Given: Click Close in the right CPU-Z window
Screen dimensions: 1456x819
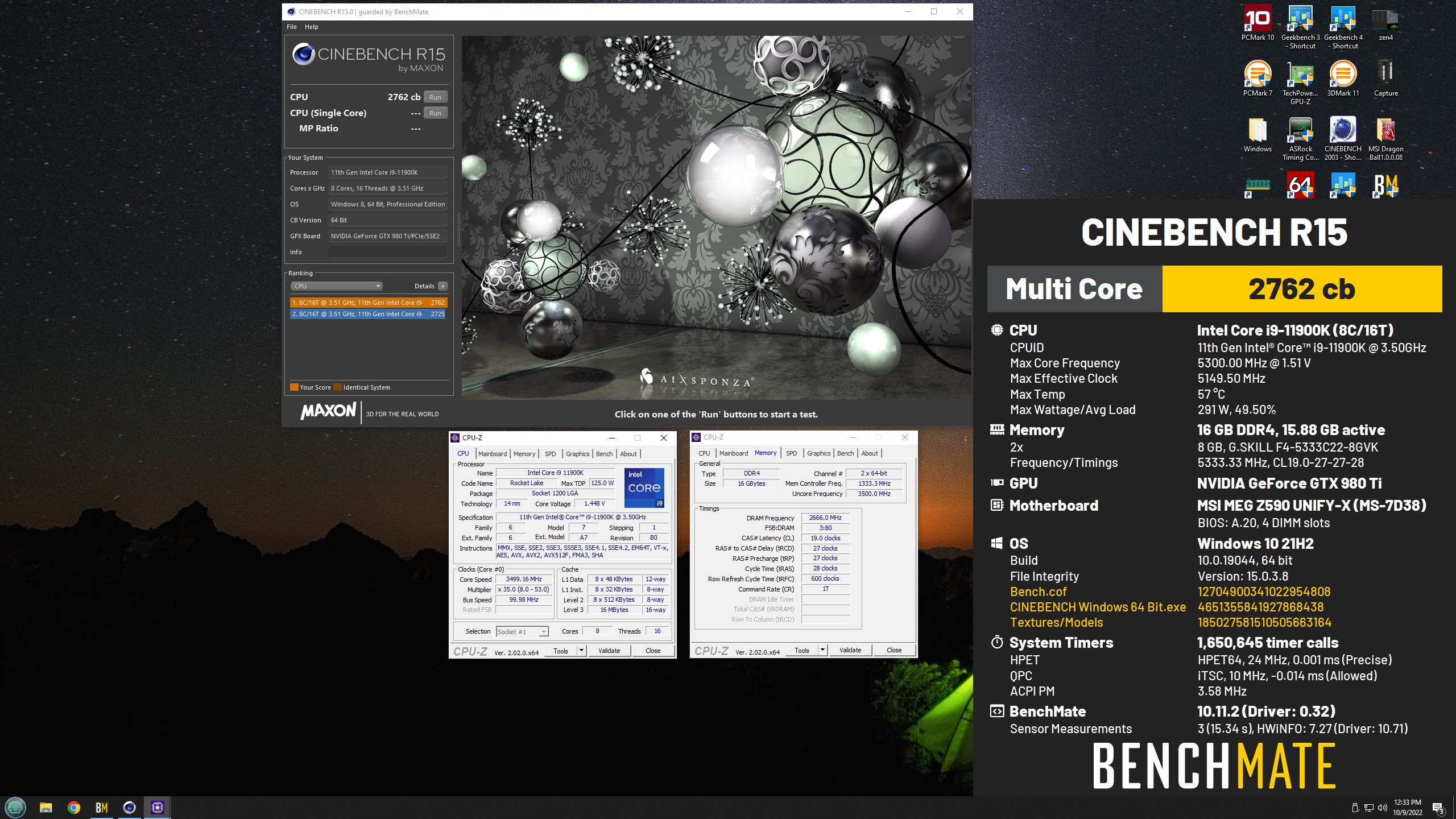Looking at the screenshot, I should (x=894, y=650).
